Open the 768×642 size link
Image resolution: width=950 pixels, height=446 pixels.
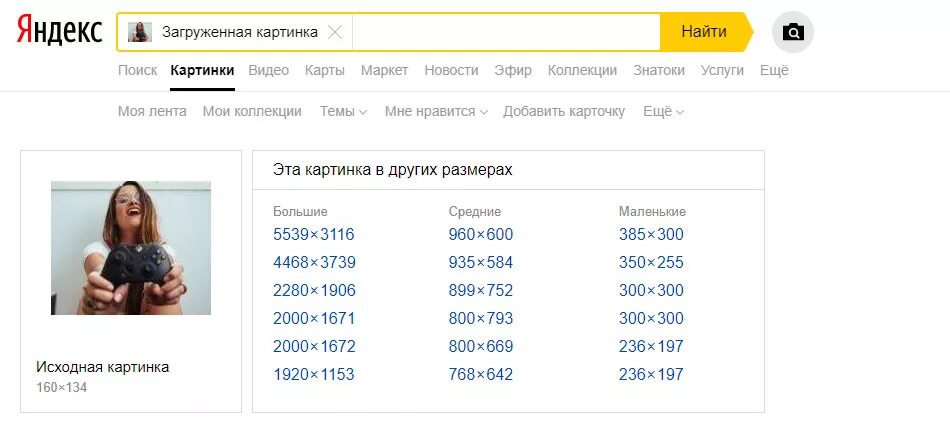(481, 374)
